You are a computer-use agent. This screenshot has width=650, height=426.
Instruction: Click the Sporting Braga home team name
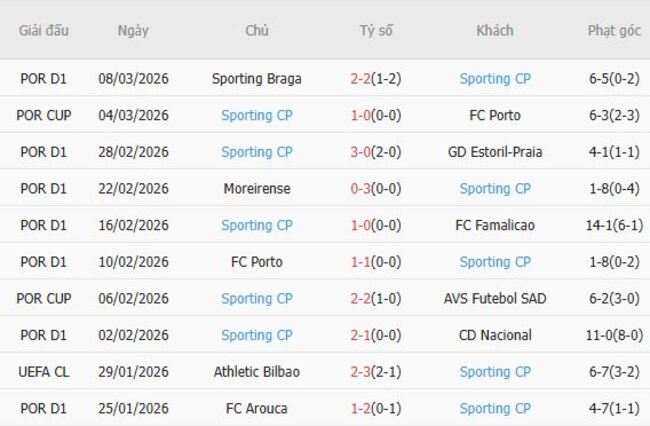[256, 78]
